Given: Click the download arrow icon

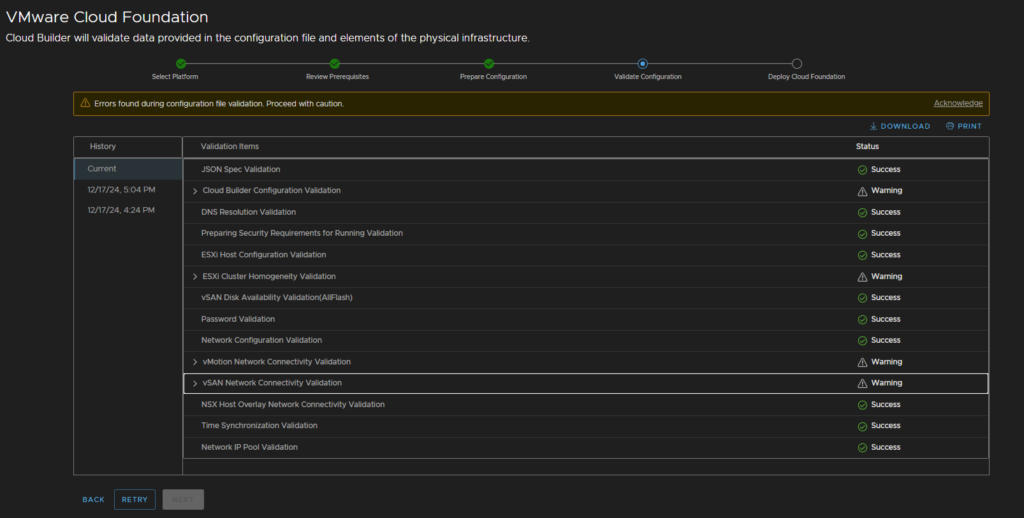Looking at the screenshot, I should click(x=873, y=126).
